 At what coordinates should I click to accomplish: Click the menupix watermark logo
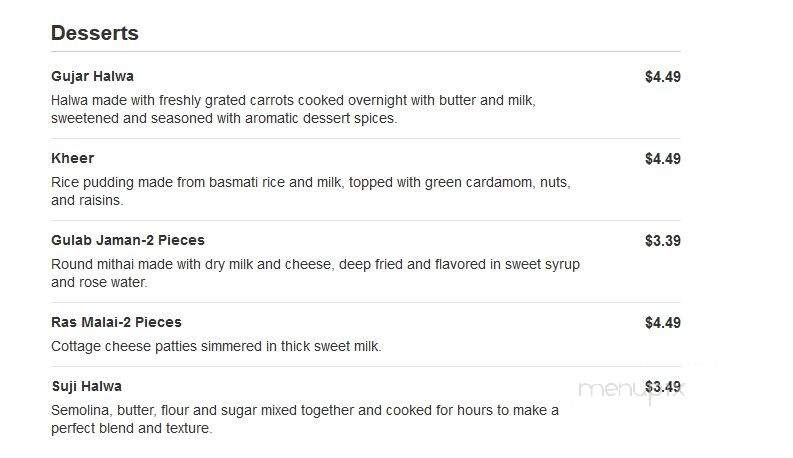coord(631,392)
